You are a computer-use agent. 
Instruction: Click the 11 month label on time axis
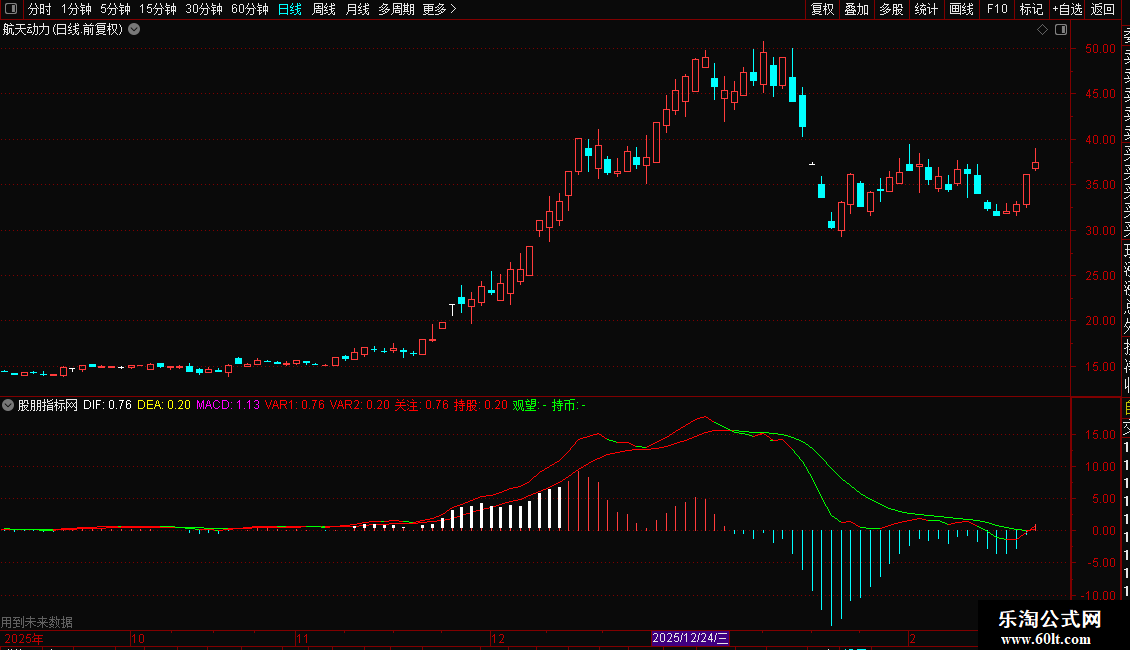pyautogui.click(x=303, y=638)
